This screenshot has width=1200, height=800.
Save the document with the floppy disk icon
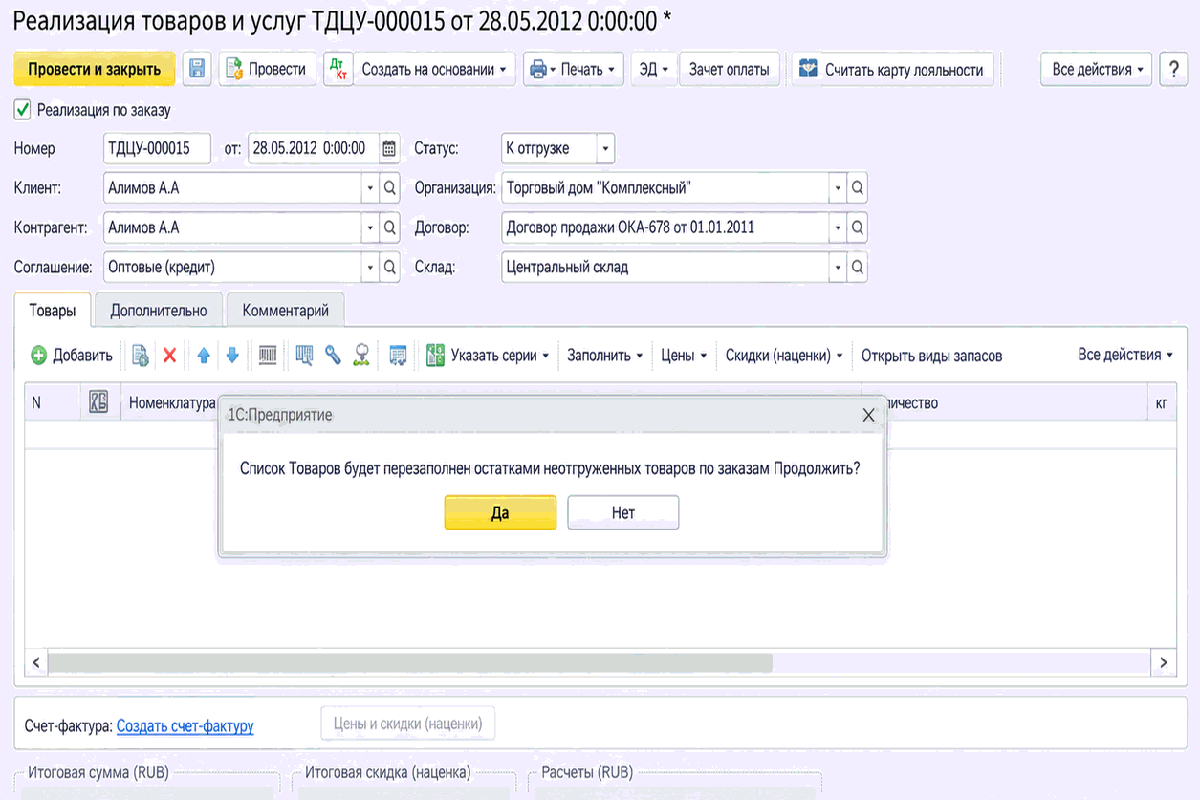coord(197,69)
